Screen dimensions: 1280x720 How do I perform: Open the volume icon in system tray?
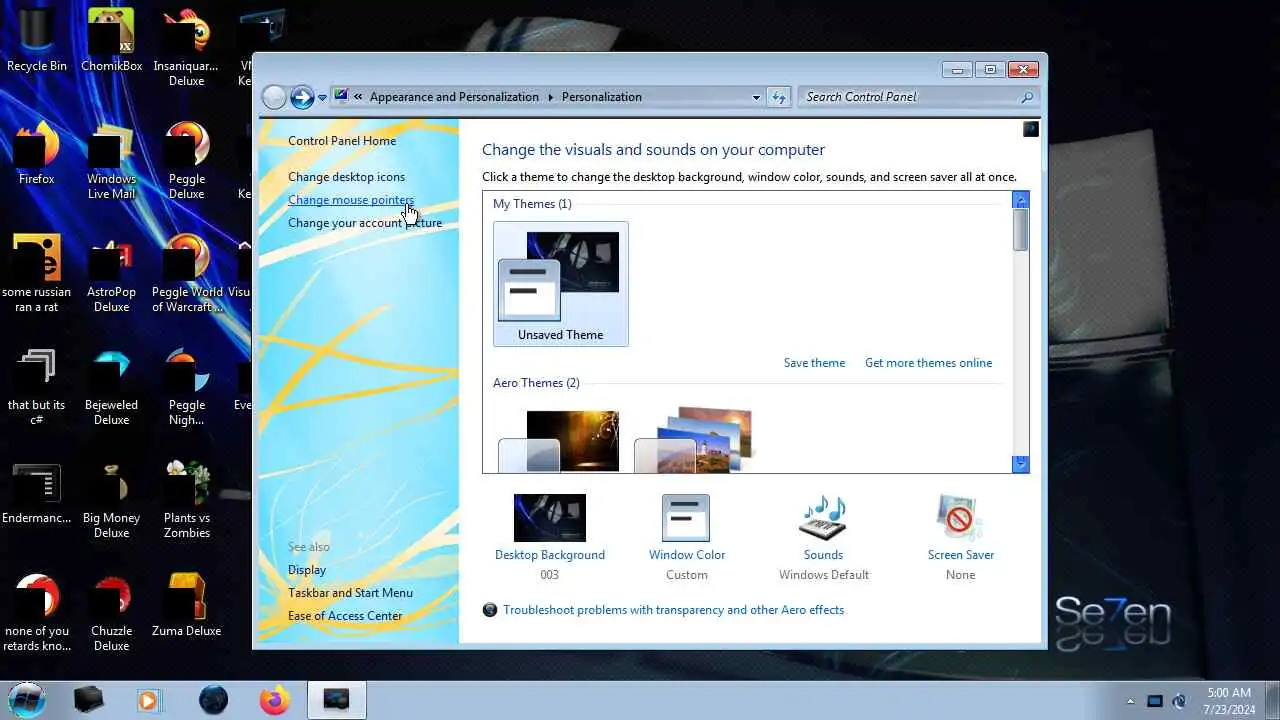1179,701
